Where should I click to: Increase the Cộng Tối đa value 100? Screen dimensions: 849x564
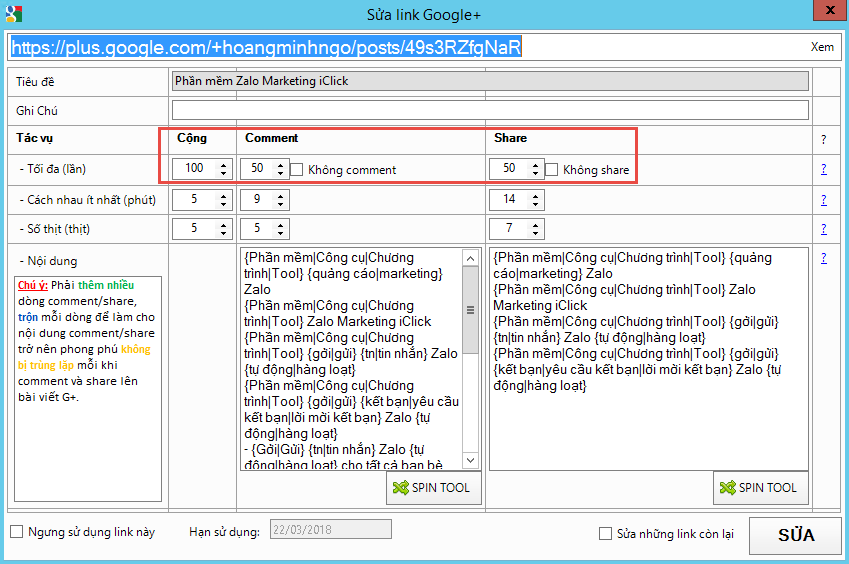click(223, 164)
